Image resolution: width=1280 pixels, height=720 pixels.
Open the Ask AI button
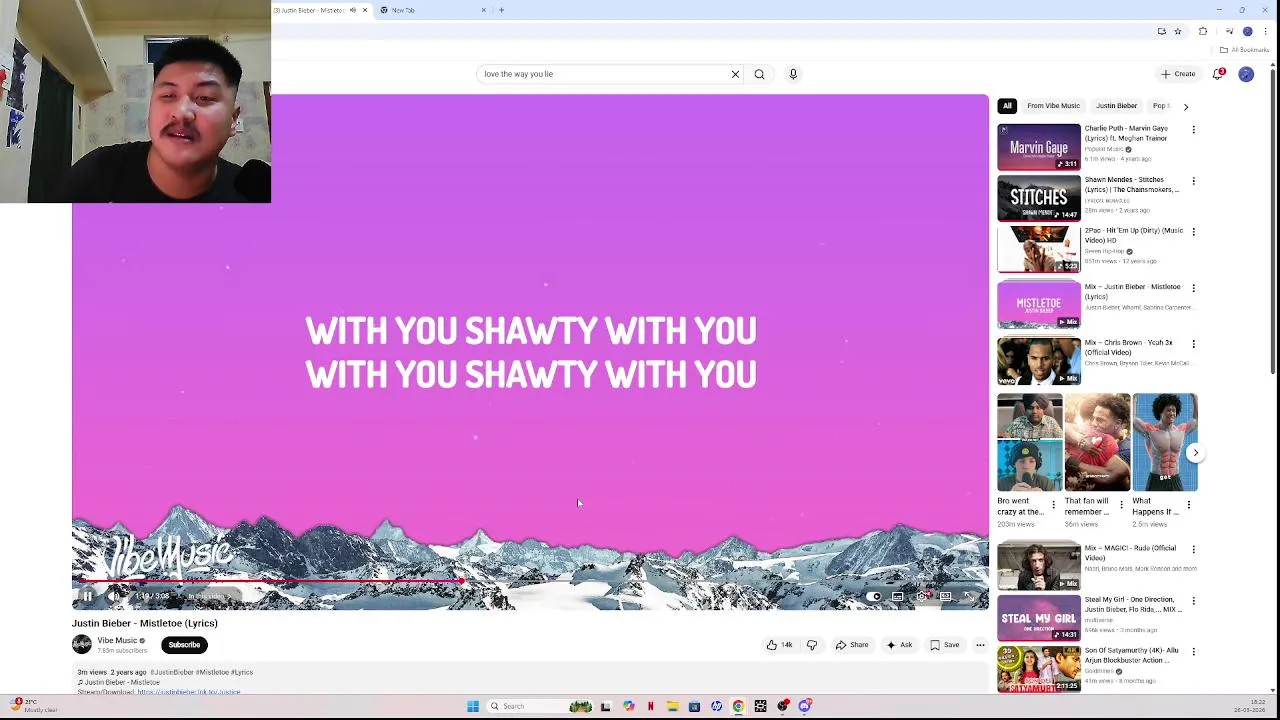click(899, 645)
